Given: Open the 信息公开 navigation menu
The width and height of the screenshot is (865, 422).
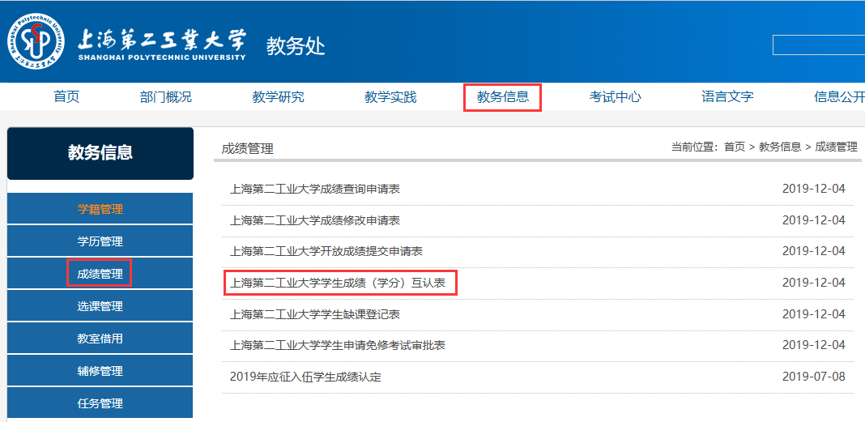Looking at the screenshot, I should [x=839, y=97].
